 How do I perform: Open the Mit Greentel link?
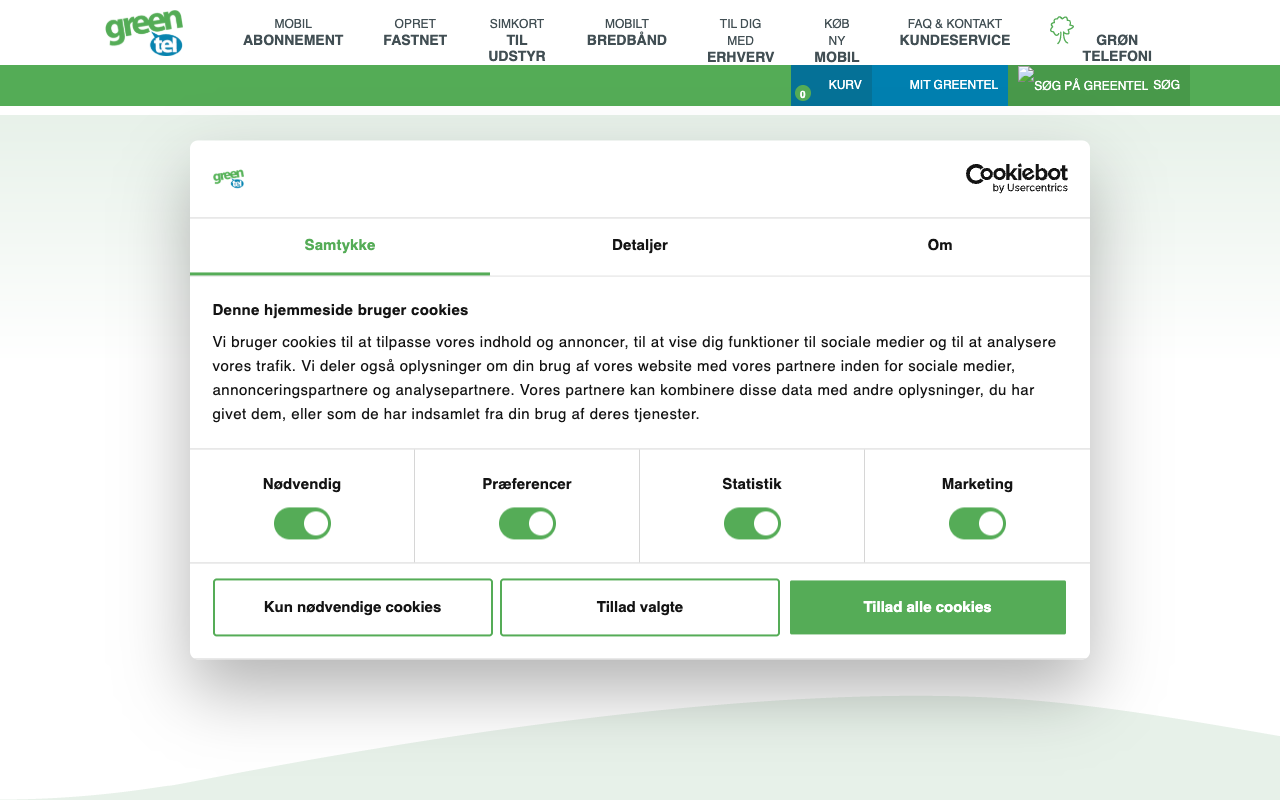[954, 85]
